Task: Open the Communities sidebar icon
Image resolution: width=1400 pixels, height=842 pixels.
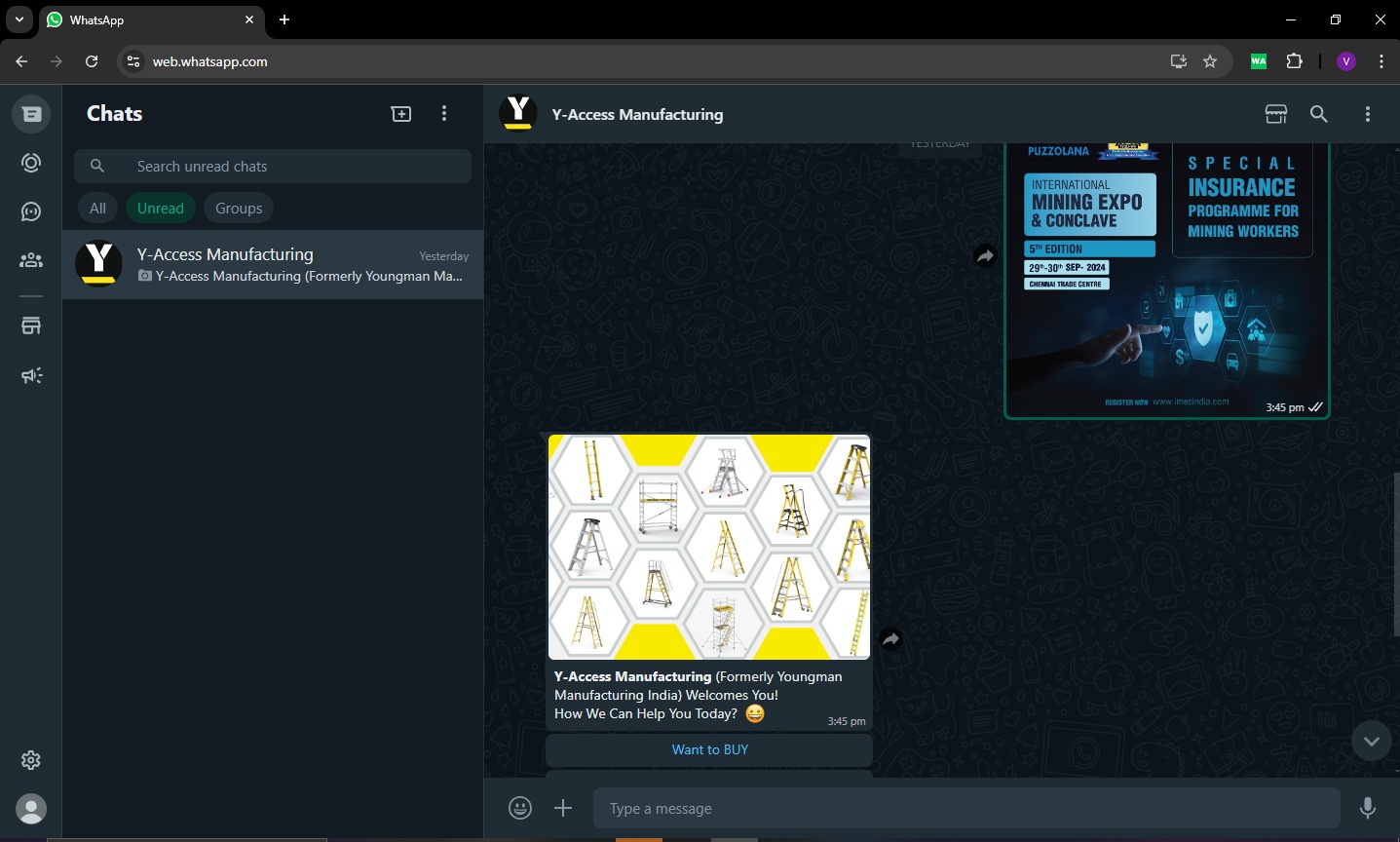Action: pos(31,260)
